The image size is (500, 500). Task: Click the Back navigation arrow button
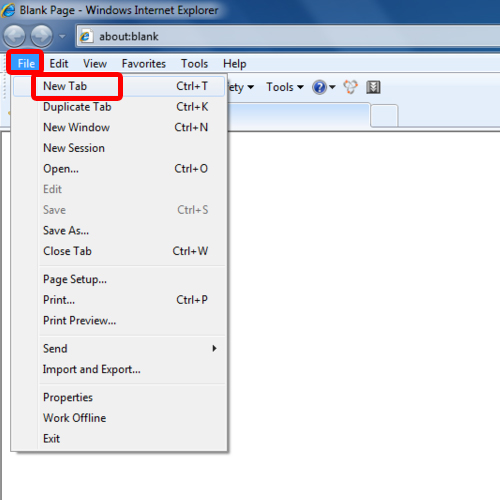[x=14, y=36]
